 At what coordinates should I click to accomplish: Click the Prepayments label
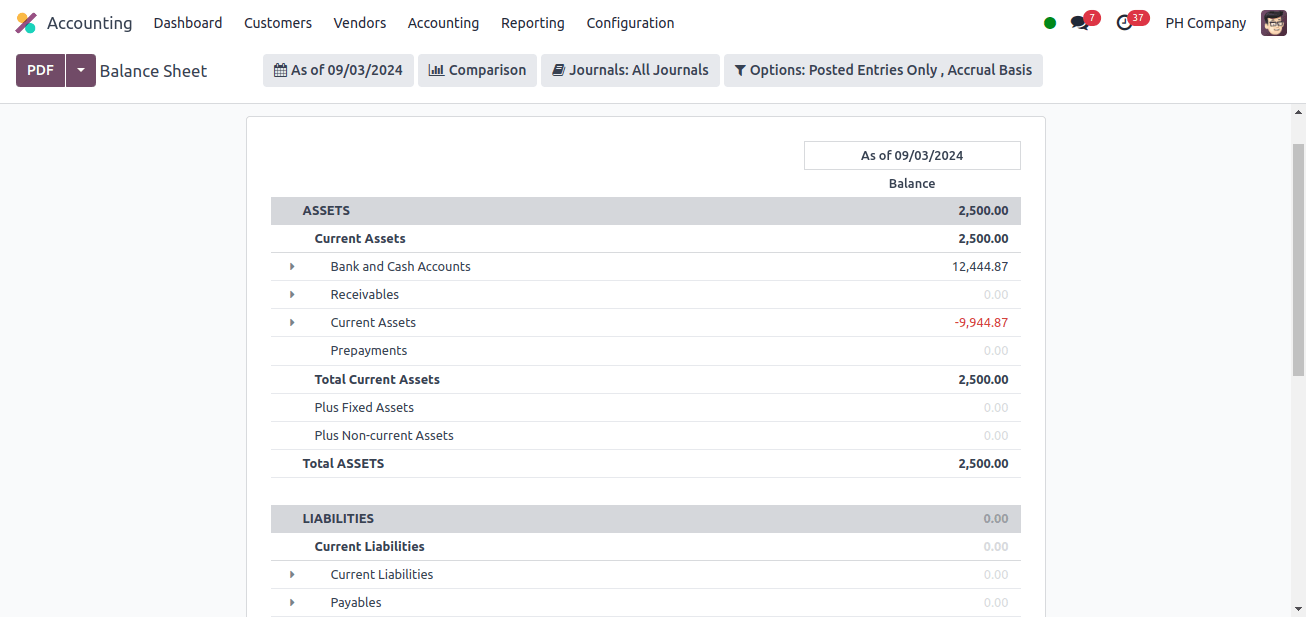click(369, 351)
